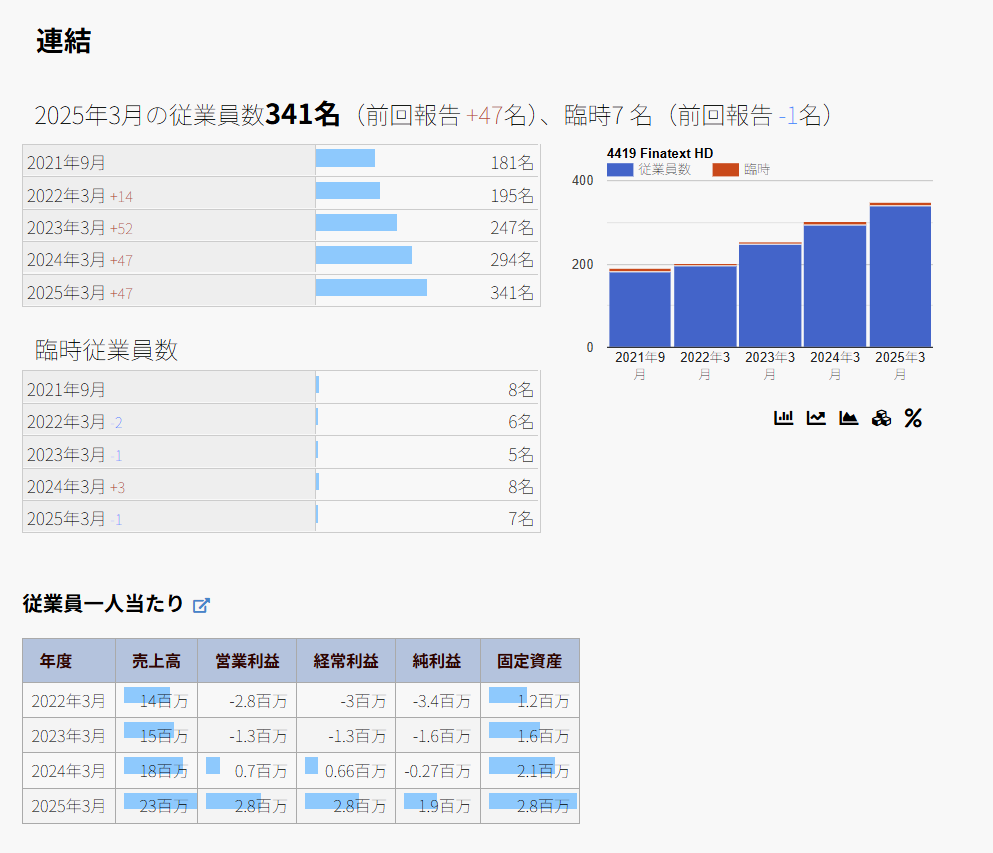
Task: Click the 6名 temporary staff value
Action: [x=521, y=422]
